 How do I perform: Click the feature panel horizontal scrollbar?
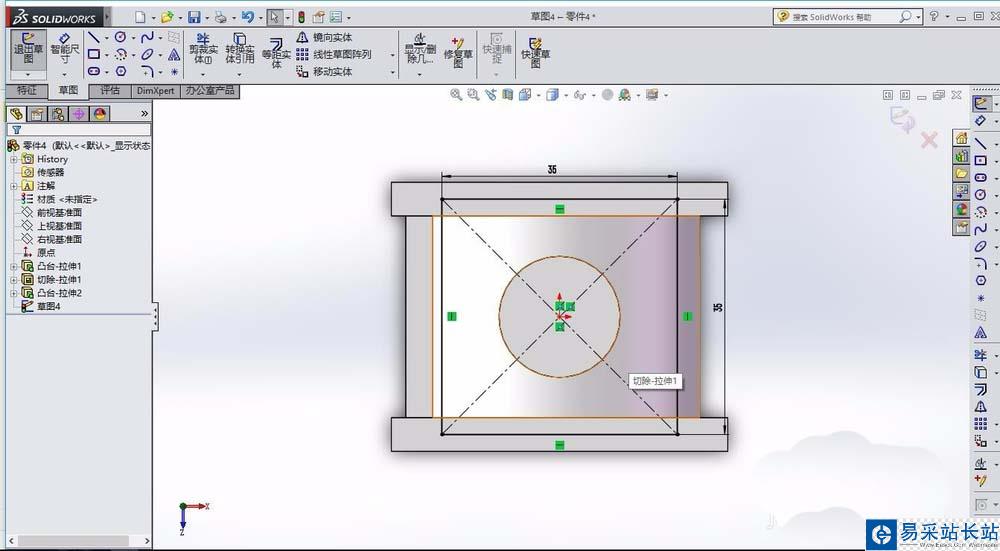[79, 541]
